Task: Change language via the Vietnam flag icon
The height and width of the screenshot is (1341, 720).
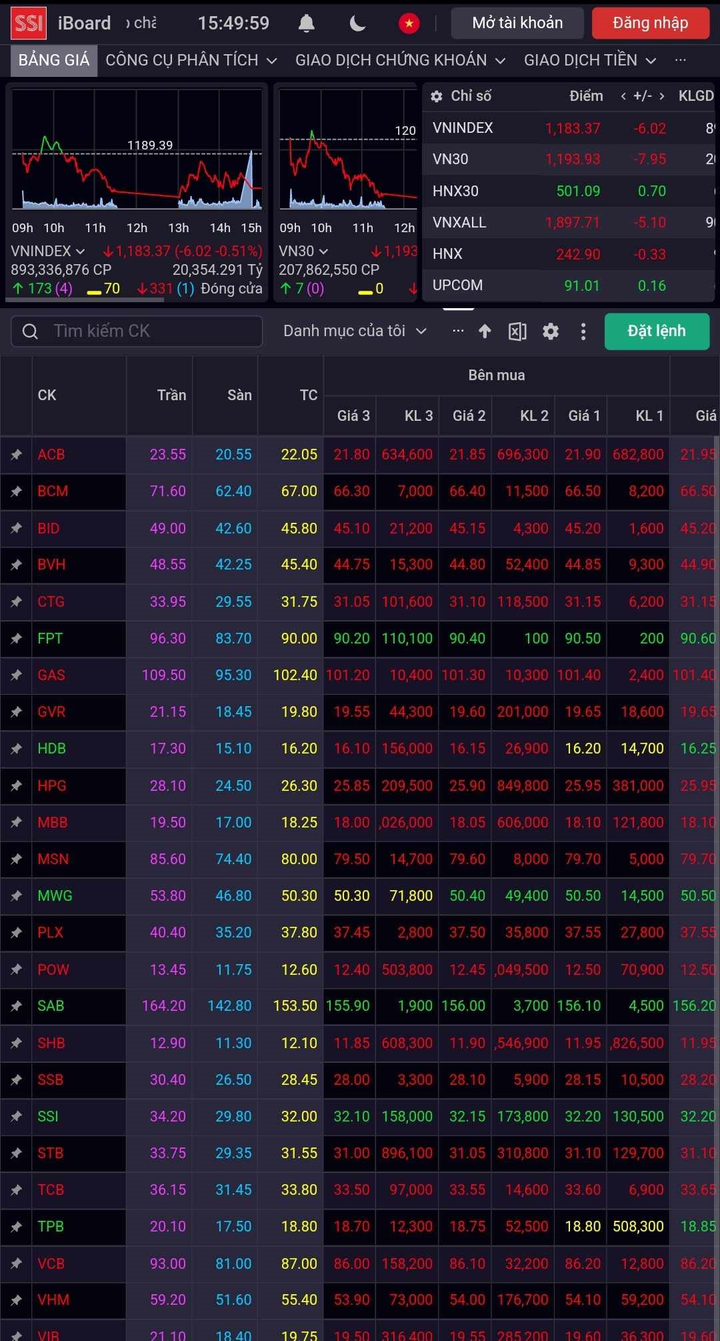Action: click(x=408, y=23)
